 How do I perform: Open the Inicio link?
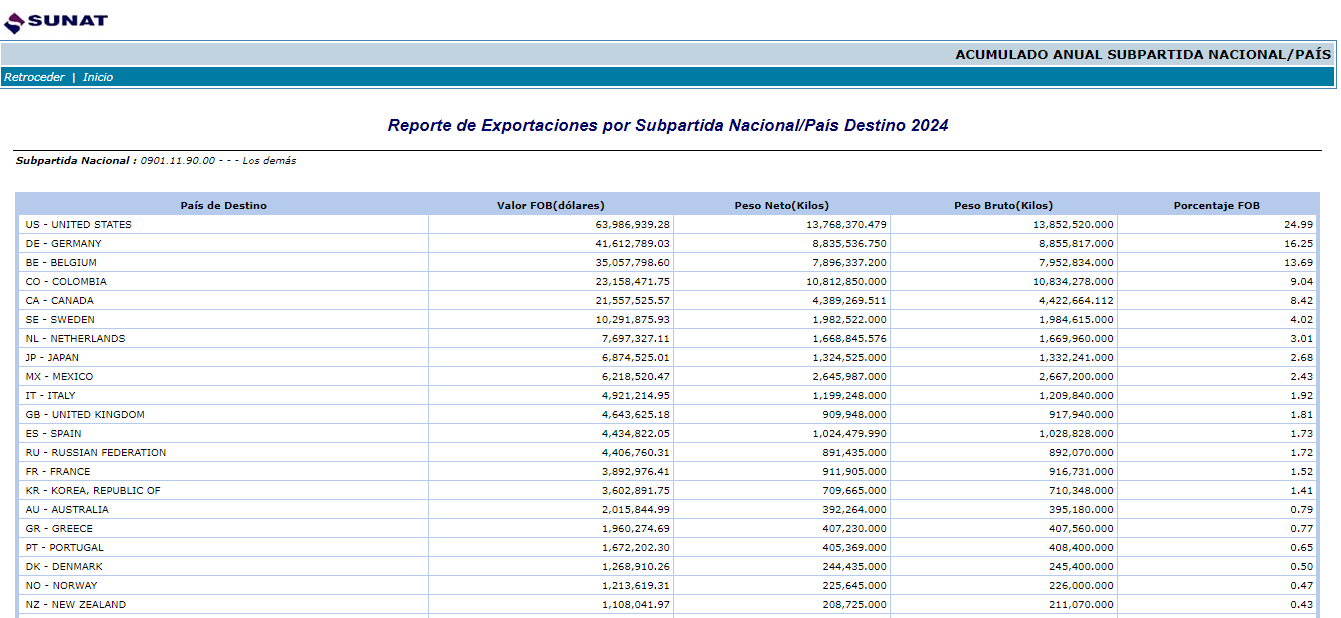coord(98,78)
